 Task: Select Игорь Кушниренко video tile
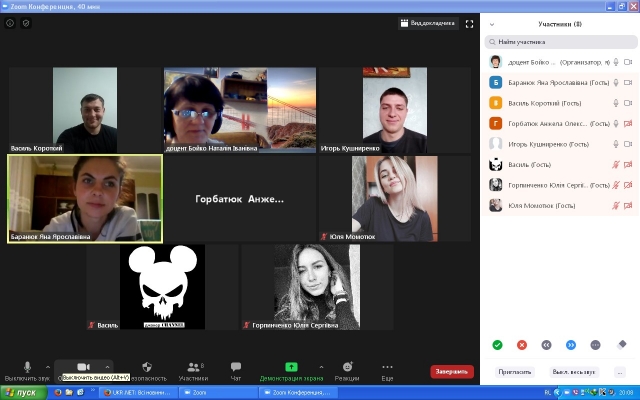pyautogui.click(x=395, y=110)
